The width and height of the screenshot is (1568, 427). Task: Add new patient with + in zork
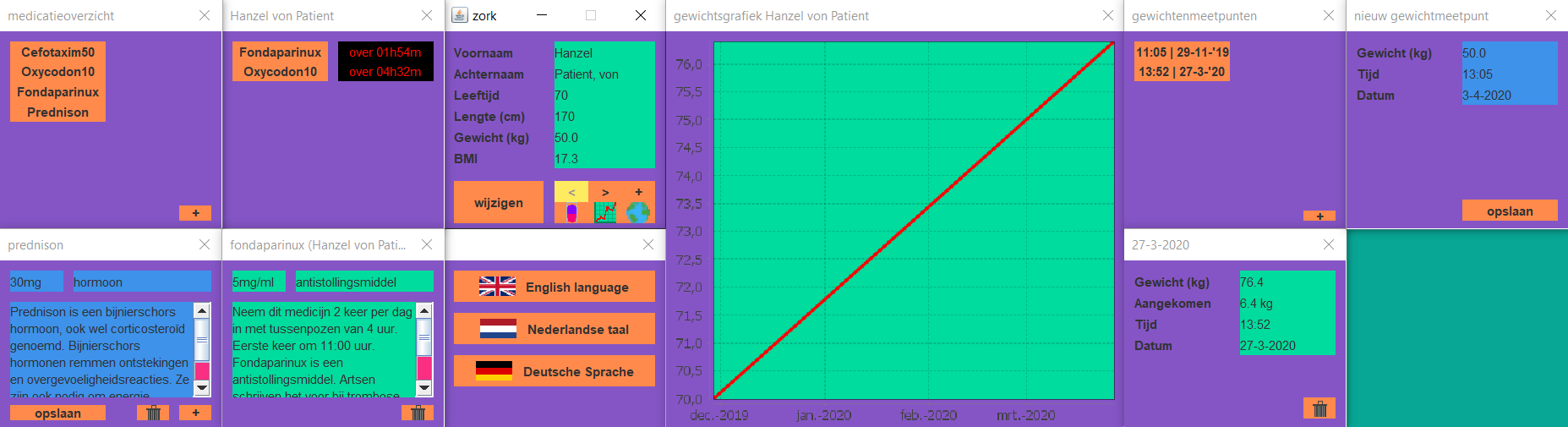[x=638, y=192]
